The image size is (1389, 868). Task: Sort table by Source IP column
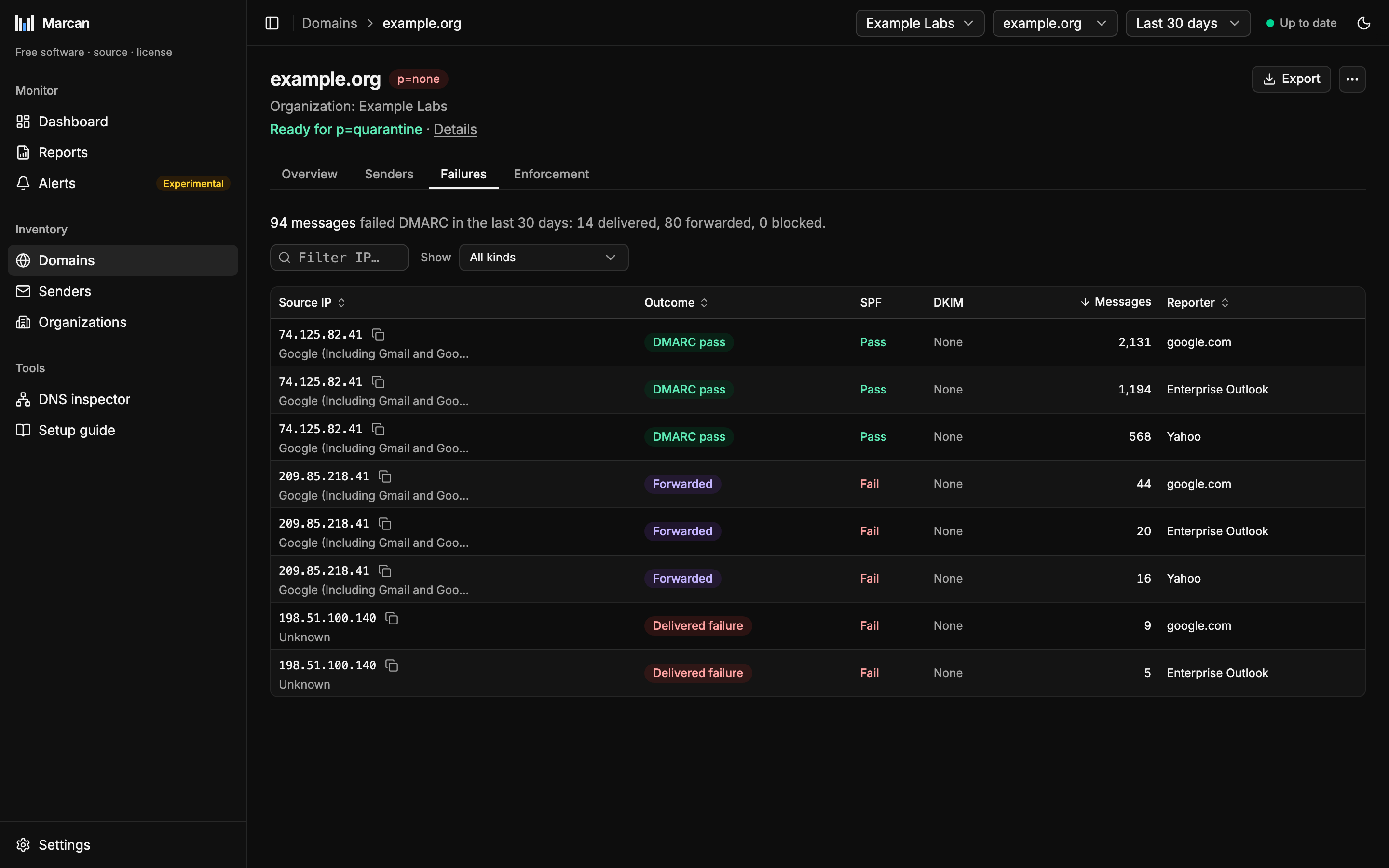point(312,302)
